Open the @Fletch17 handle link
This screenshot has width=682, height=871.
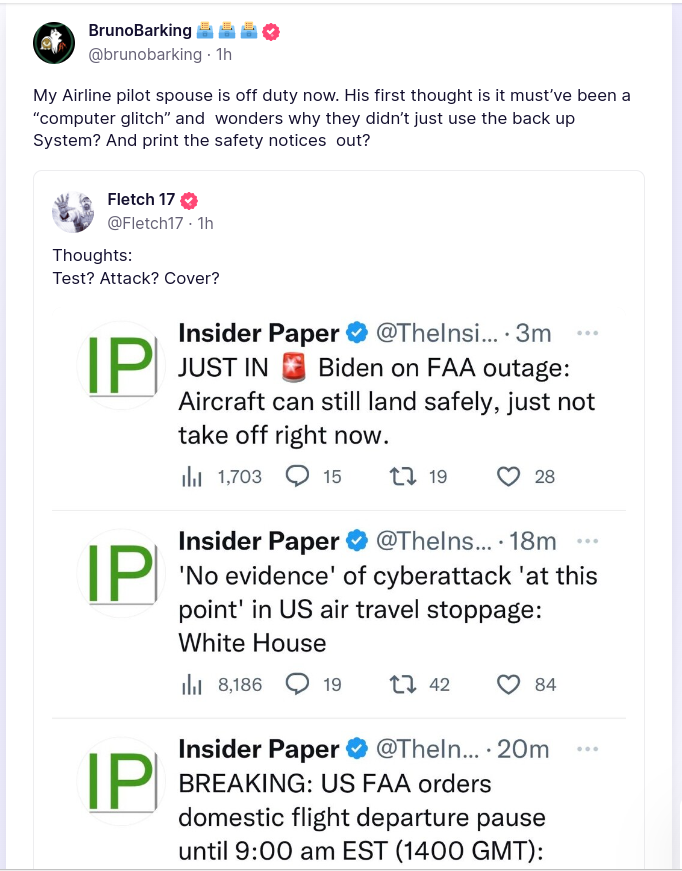[145, 223]
